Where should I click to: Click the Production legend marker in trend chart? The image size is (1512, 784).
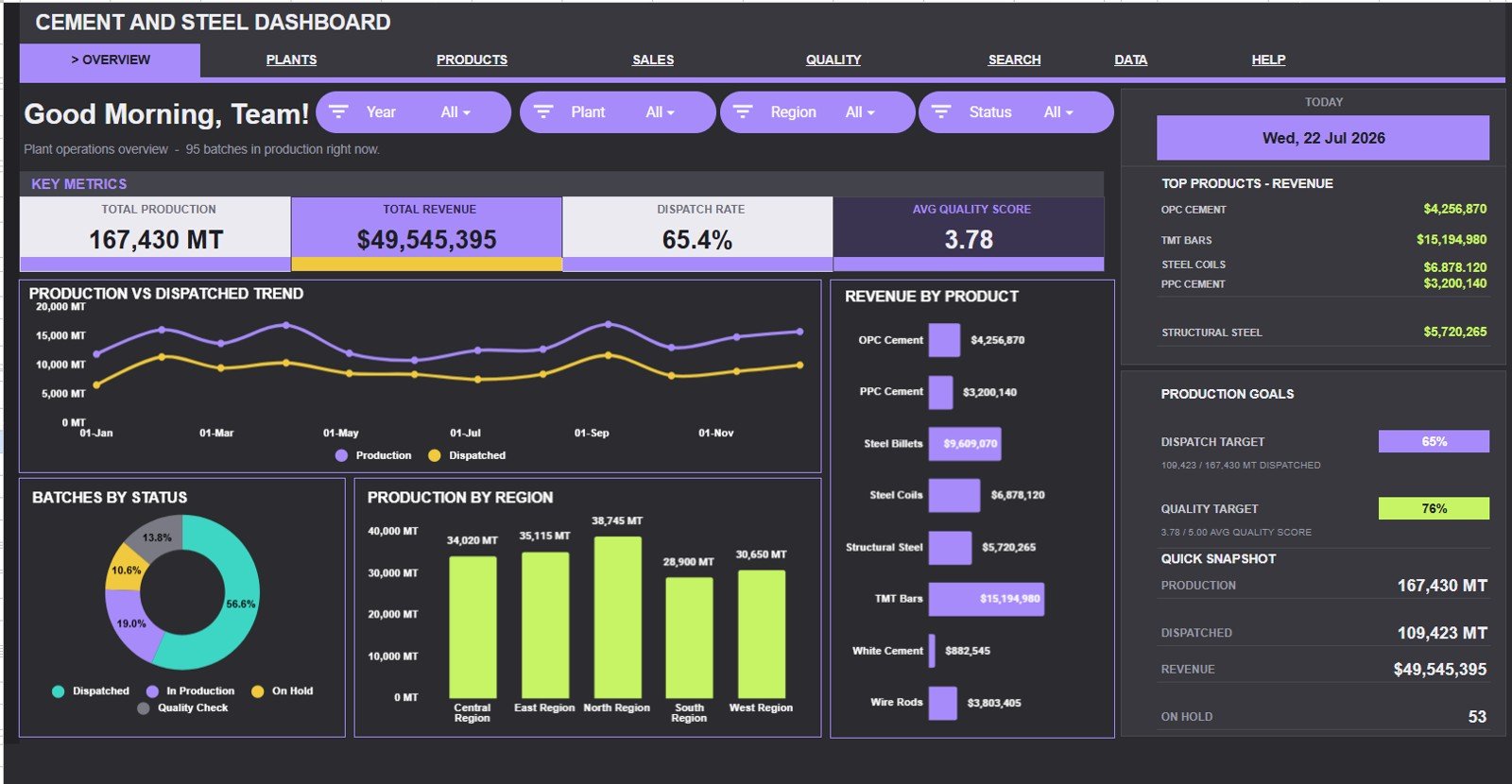pos(341,455)
